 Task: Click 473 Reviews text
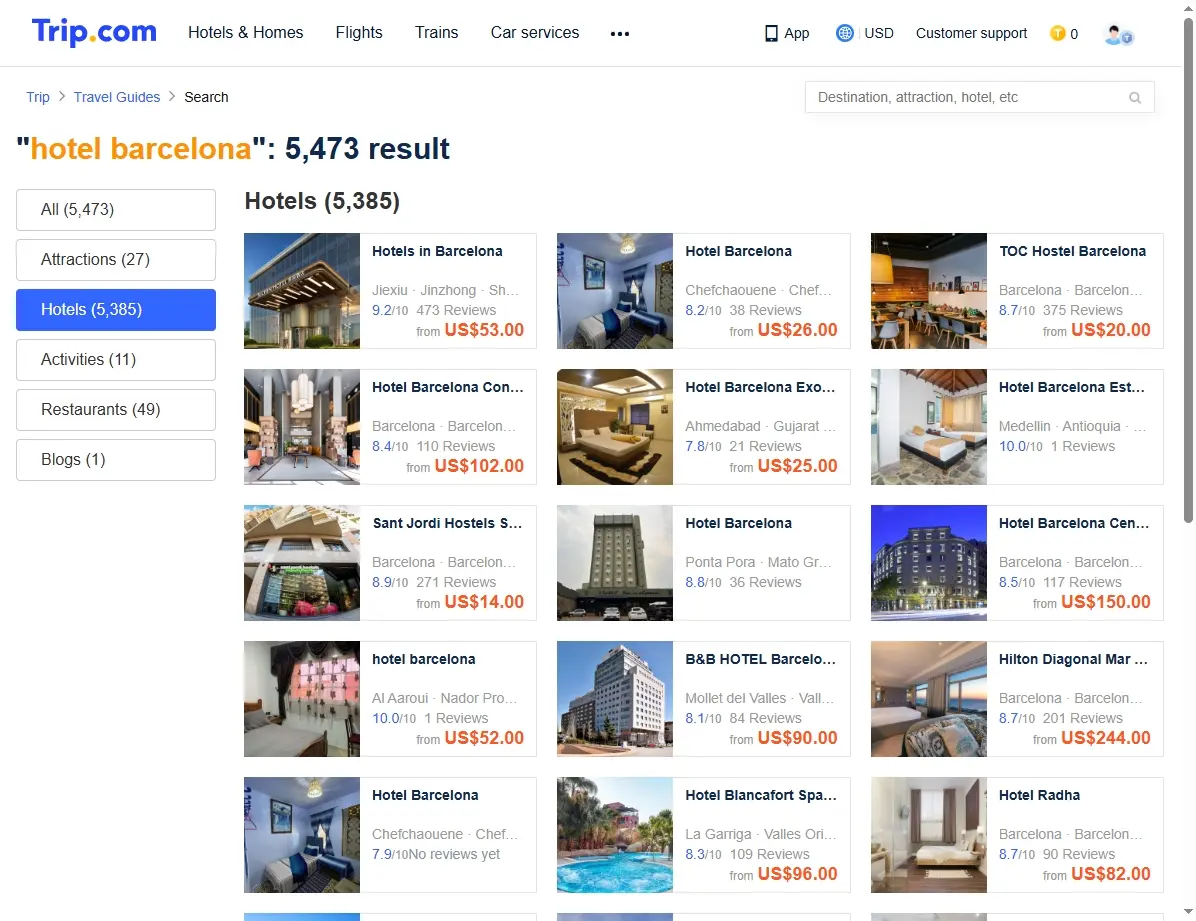[x=456, y=310]
